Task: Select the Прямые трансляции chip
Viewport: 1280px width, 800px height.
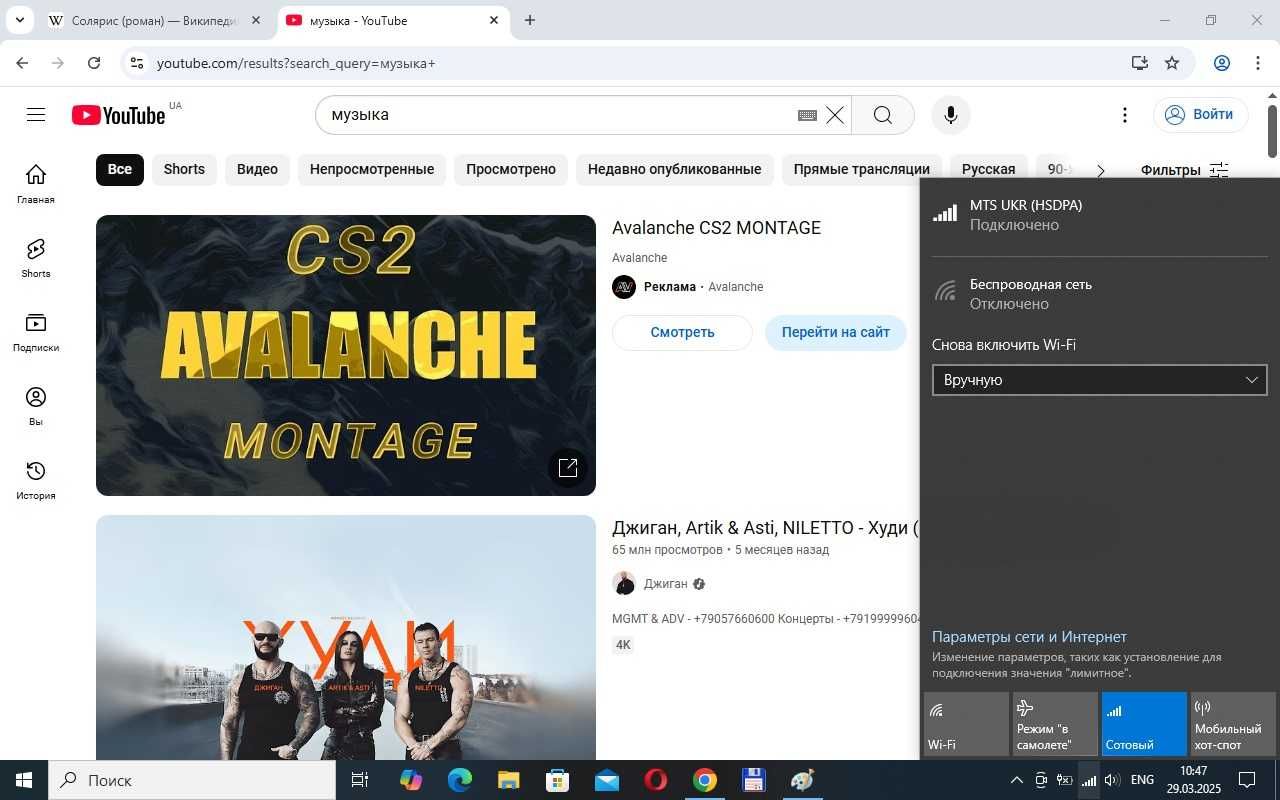Action: tap(861, 170)
